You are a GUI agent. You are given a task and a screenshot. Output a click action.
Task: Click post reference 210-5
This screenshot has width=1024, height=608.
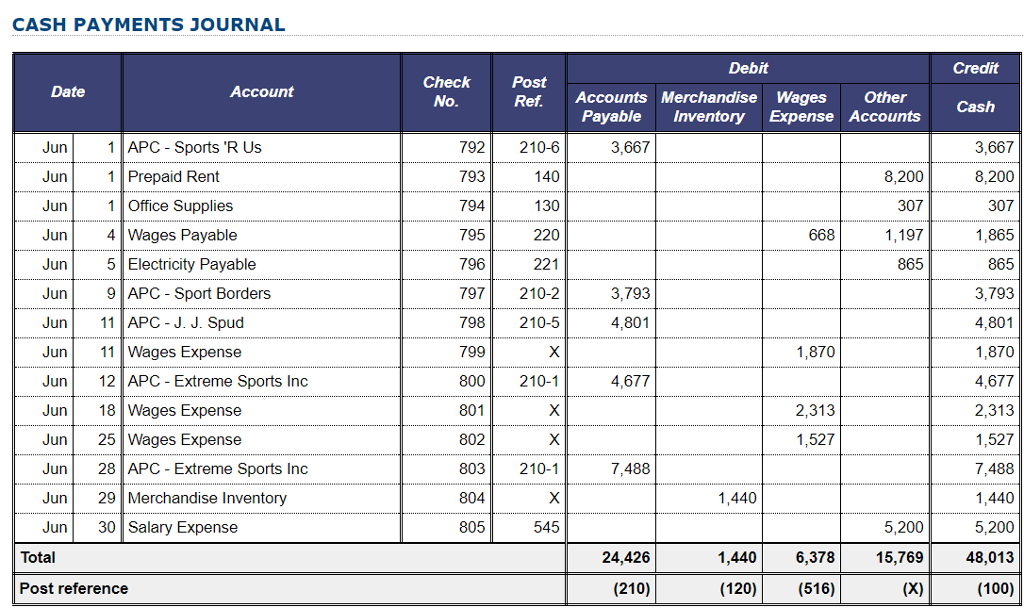tap(539, 323)
